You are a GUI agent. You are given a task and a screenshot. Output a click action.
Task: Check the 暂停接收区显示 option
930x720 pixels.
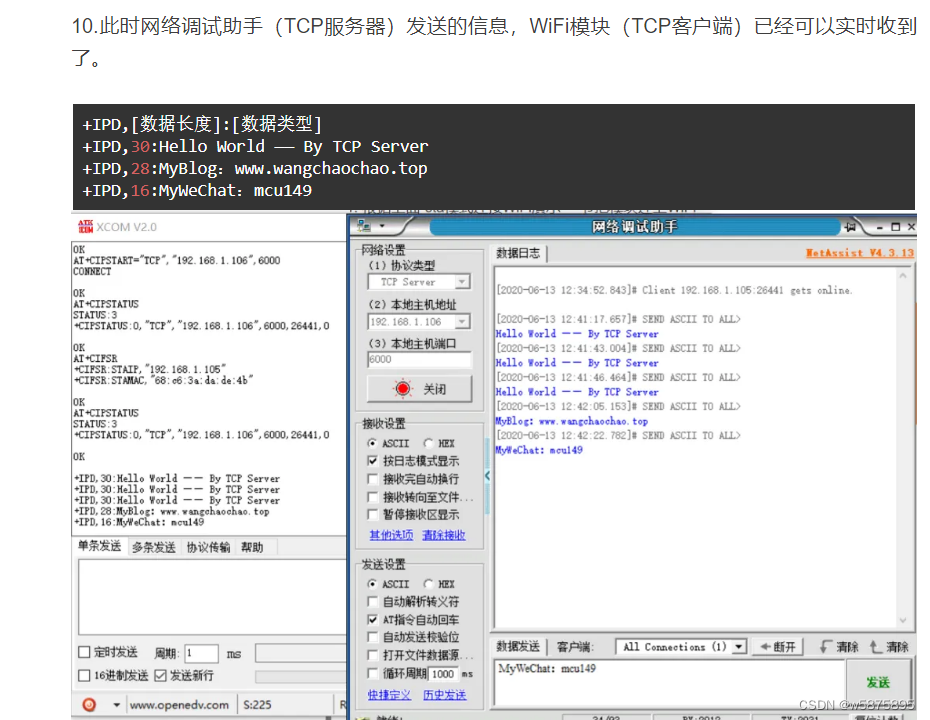(372, 514)
